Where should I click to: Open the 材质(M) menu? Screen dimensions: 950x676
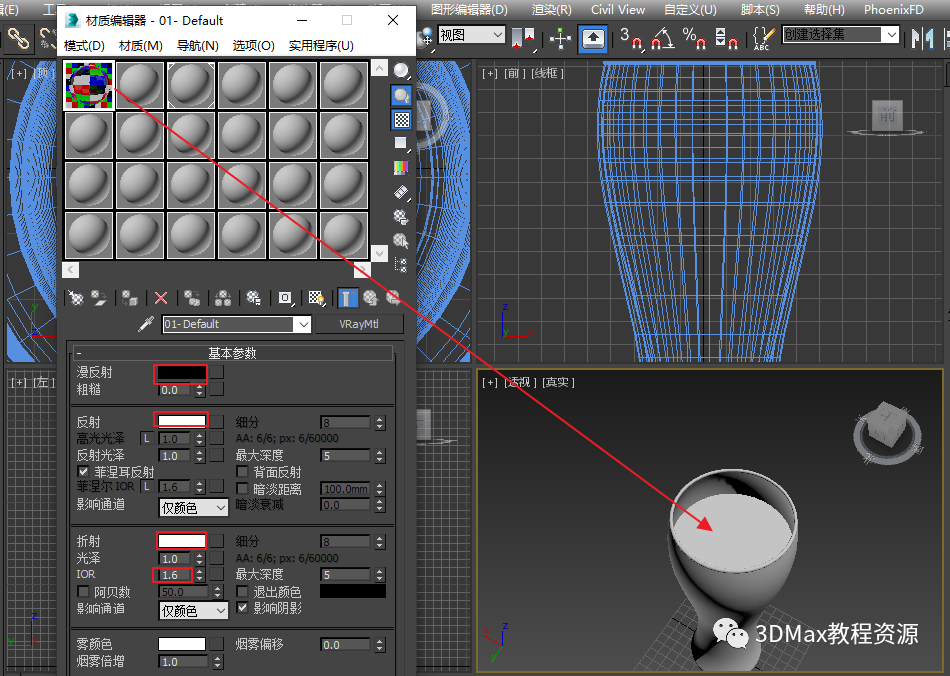coord(141,45)
